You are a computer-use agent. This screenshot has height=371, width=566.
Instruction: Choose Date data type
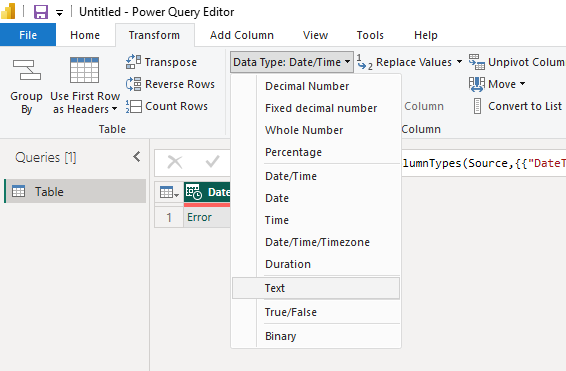coord(316,198)
